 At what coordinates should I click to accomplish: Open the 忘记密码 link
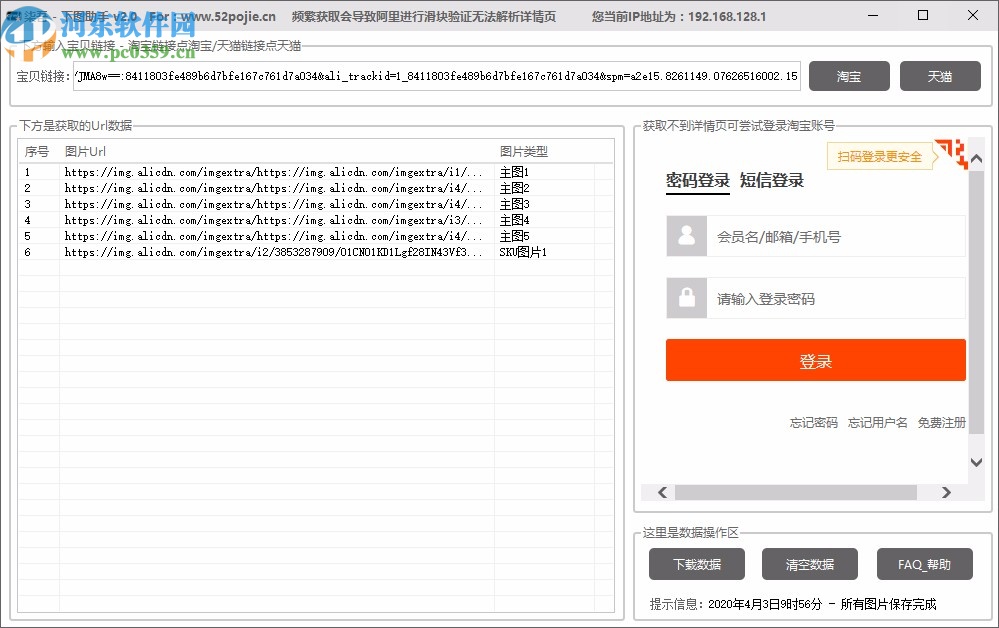[x=814, y=422]
